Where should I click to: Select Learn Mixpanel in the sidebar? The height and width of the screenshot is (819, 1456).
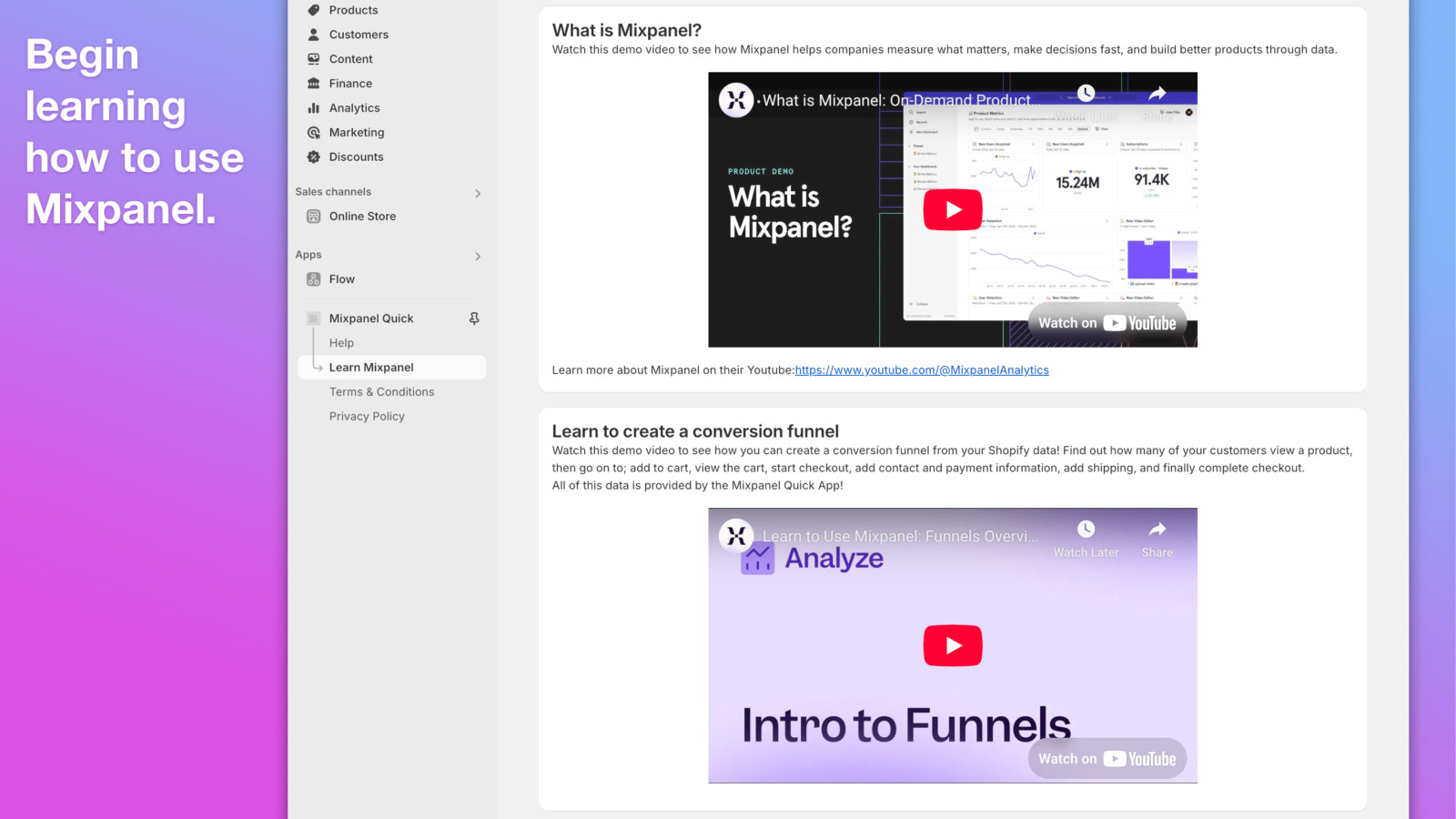371,367
